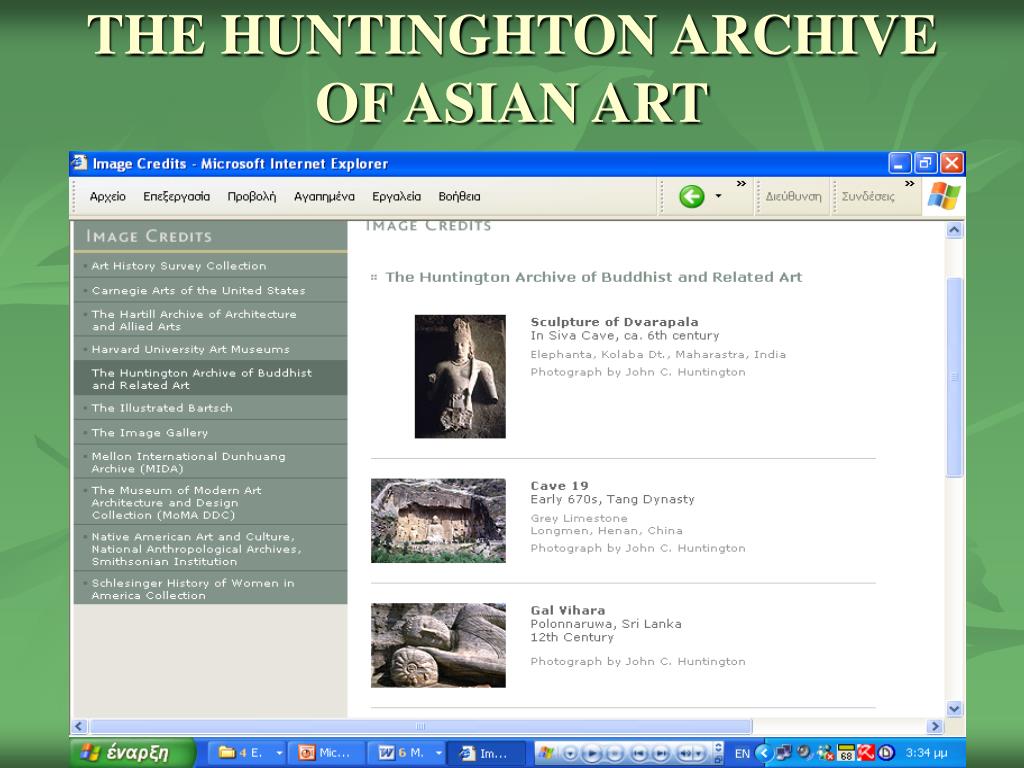Click the 3:34 μμ taskbar clock
Image resolution: width=1024 pixels, height=768 pixels.
point(926,753)
